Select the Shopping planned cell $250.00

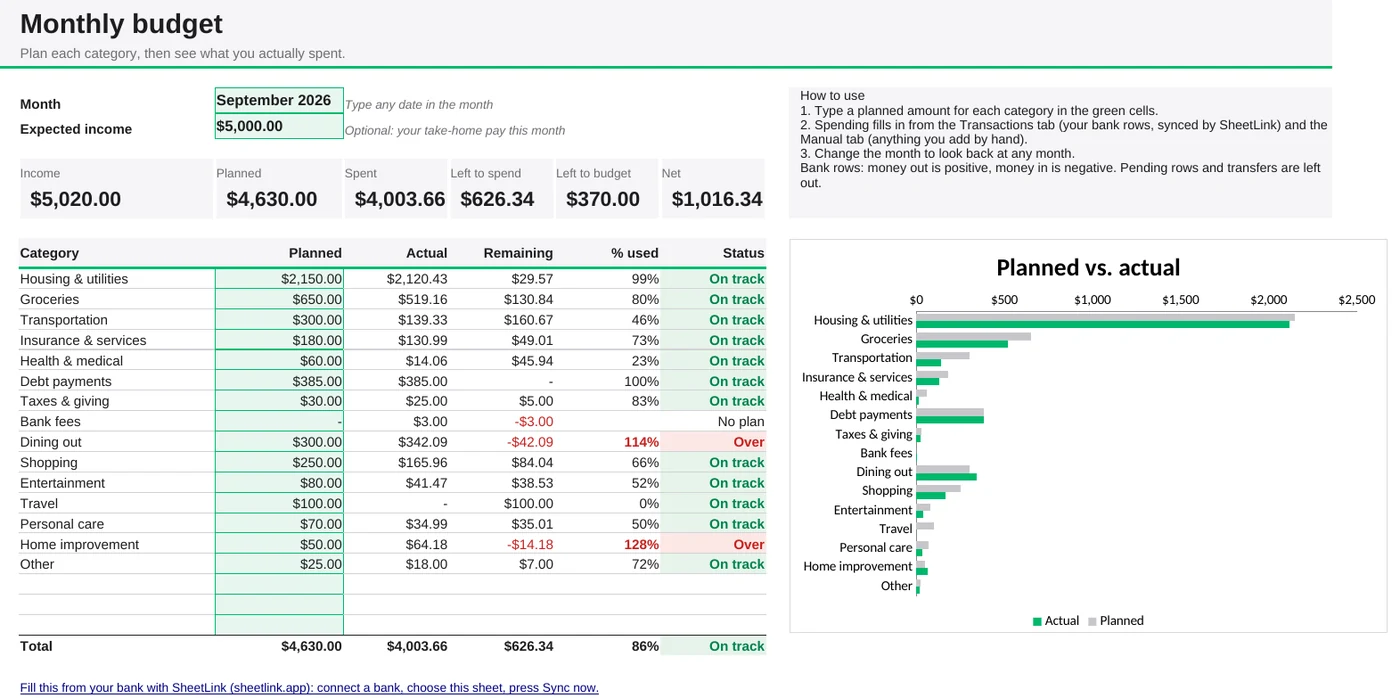tap(279, 463)
